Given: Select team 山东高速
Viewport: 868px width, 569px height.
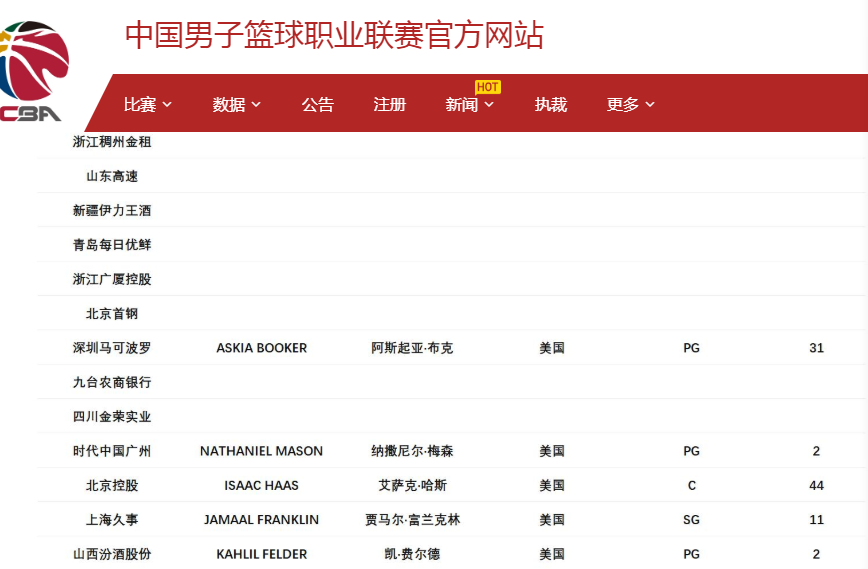Looking at the screenshot, I should tap(112, 176).
